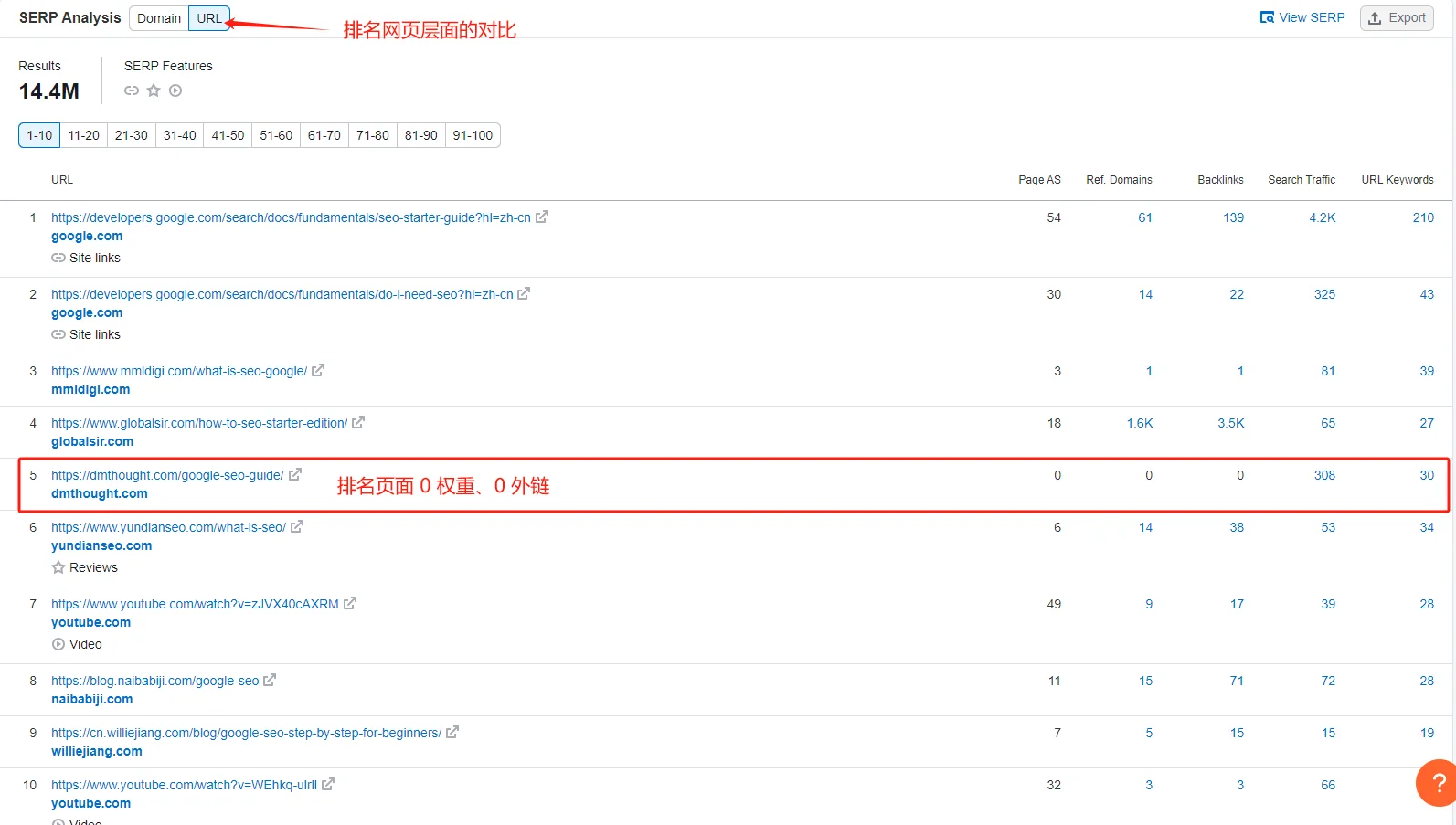Screen dimensions: 1456x825
Task: Open external link icon for globalsir URL
Action: point(358,422)
